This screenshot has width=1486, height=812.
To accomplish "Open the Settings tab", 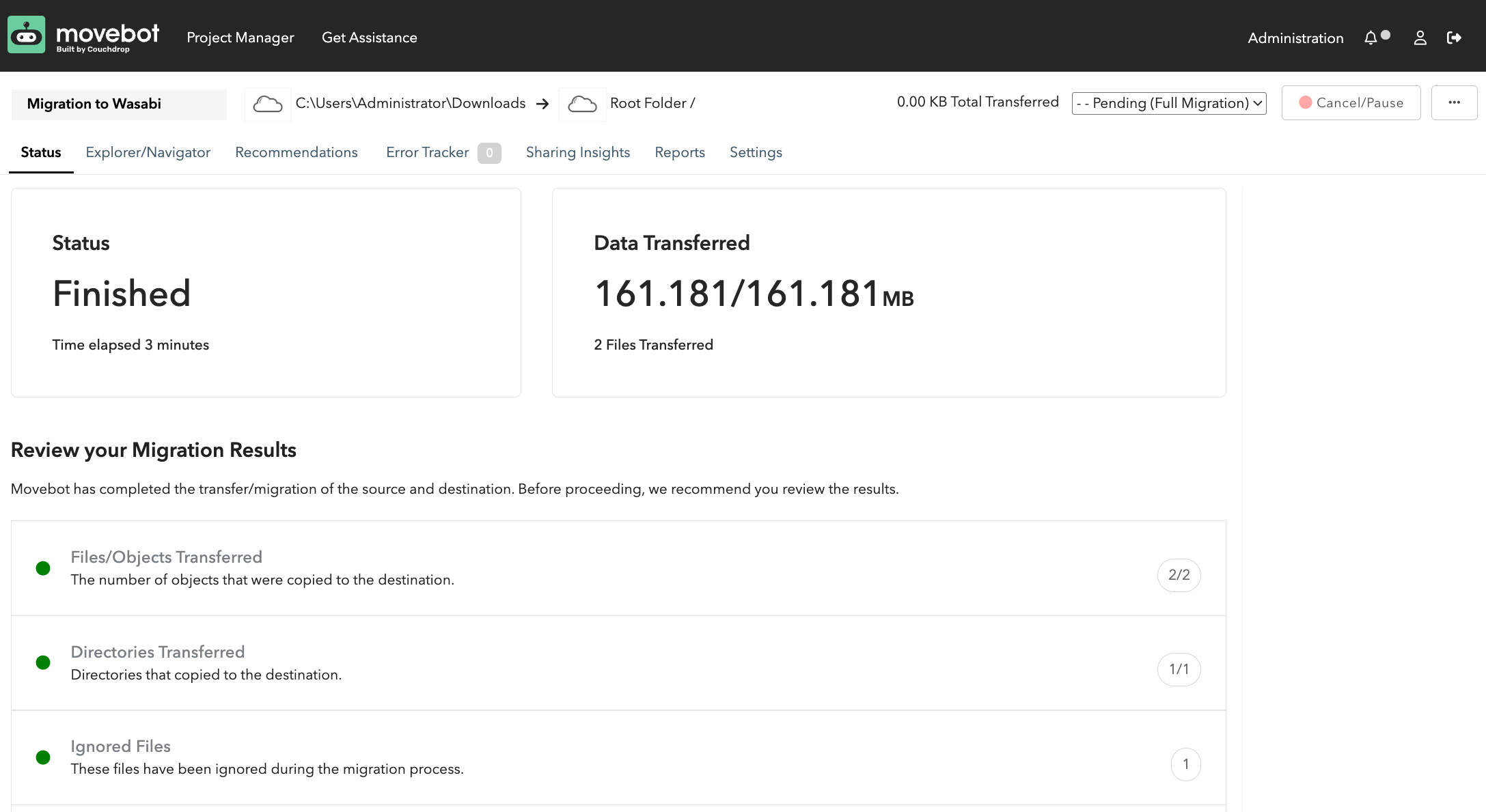I will [x=756, y=152].
